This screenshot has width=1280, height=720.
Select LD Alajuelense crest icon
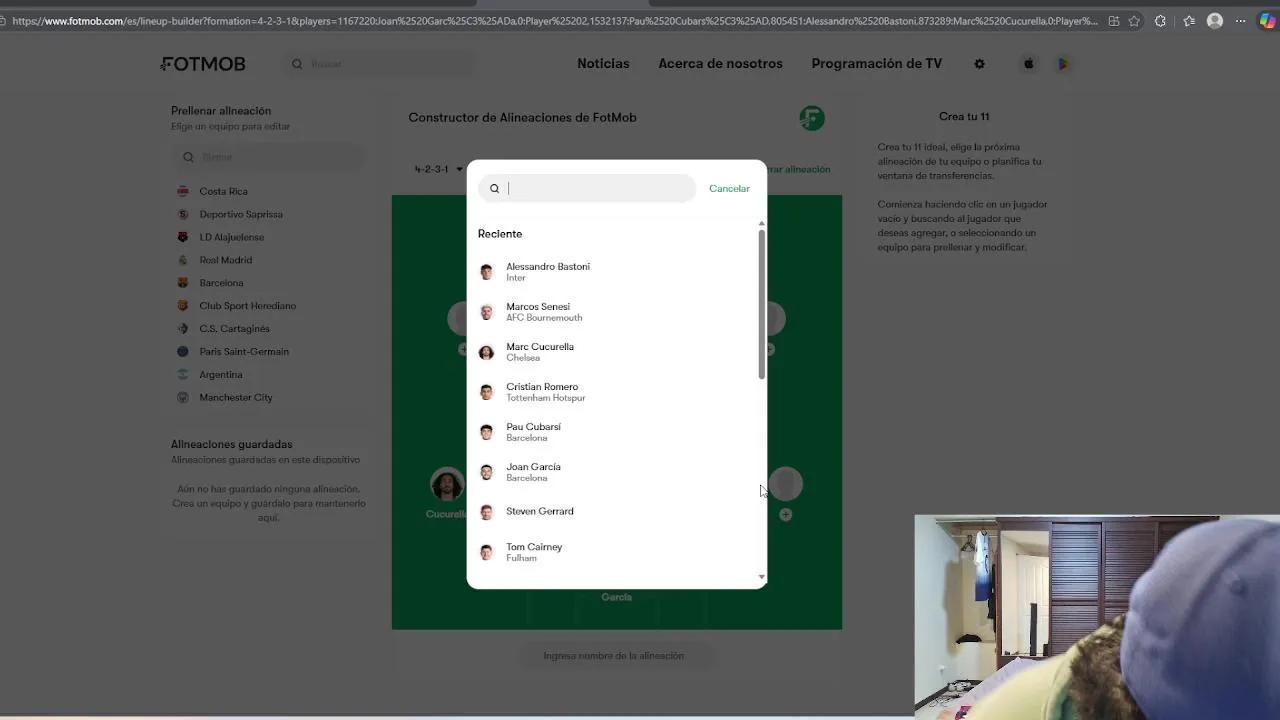pos(183,237)
